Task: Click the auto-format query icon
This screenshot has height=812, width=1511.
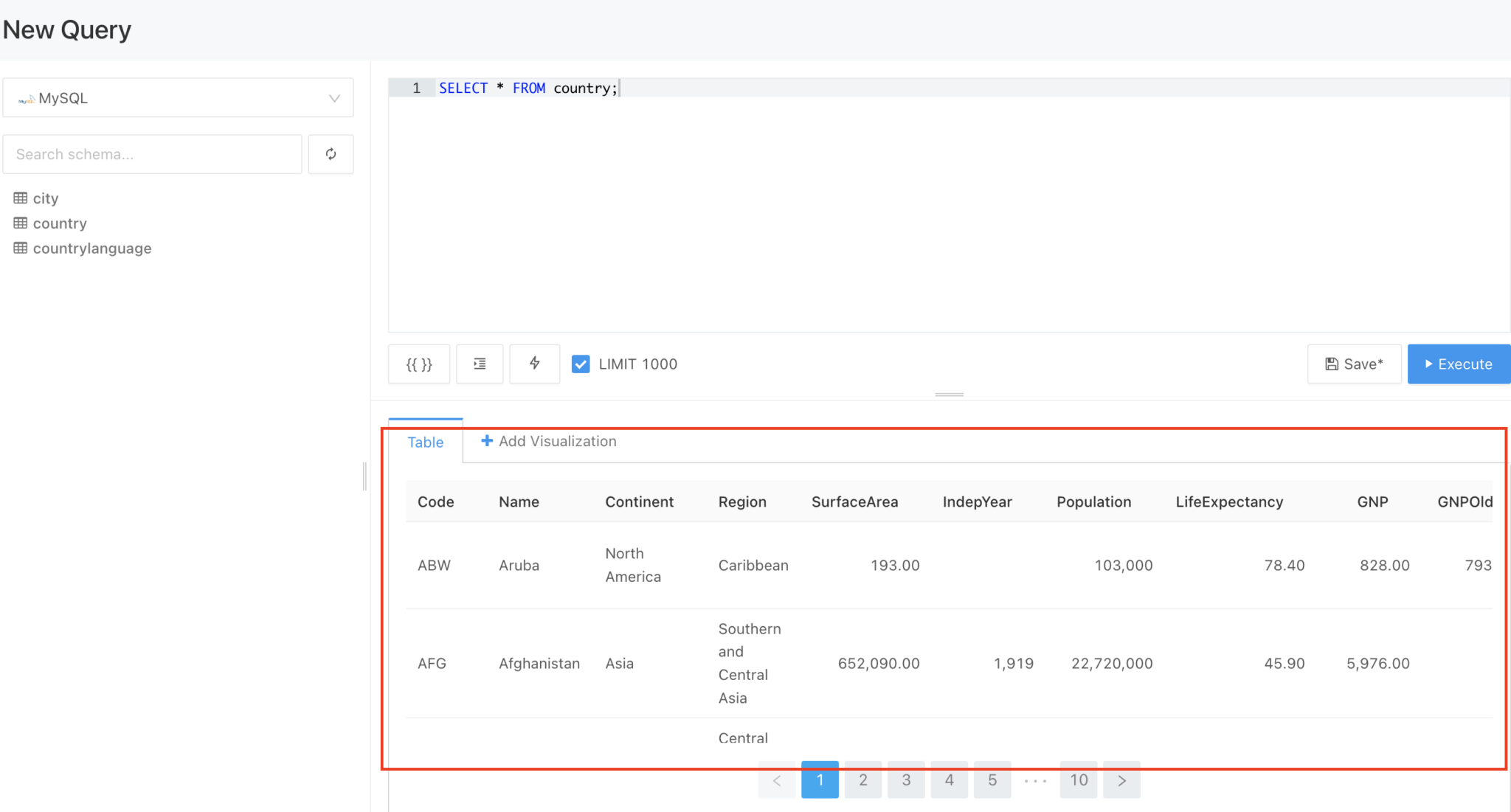Action: click(480, 364)
